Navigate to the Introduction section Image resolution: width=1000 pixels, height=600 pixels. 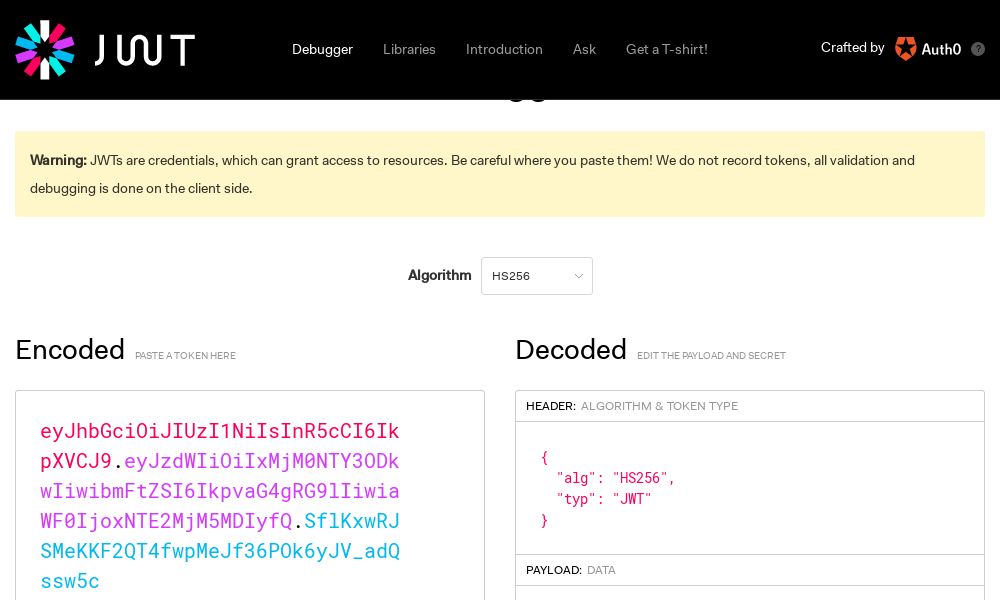pyautogui.click(x=504, y=49)
